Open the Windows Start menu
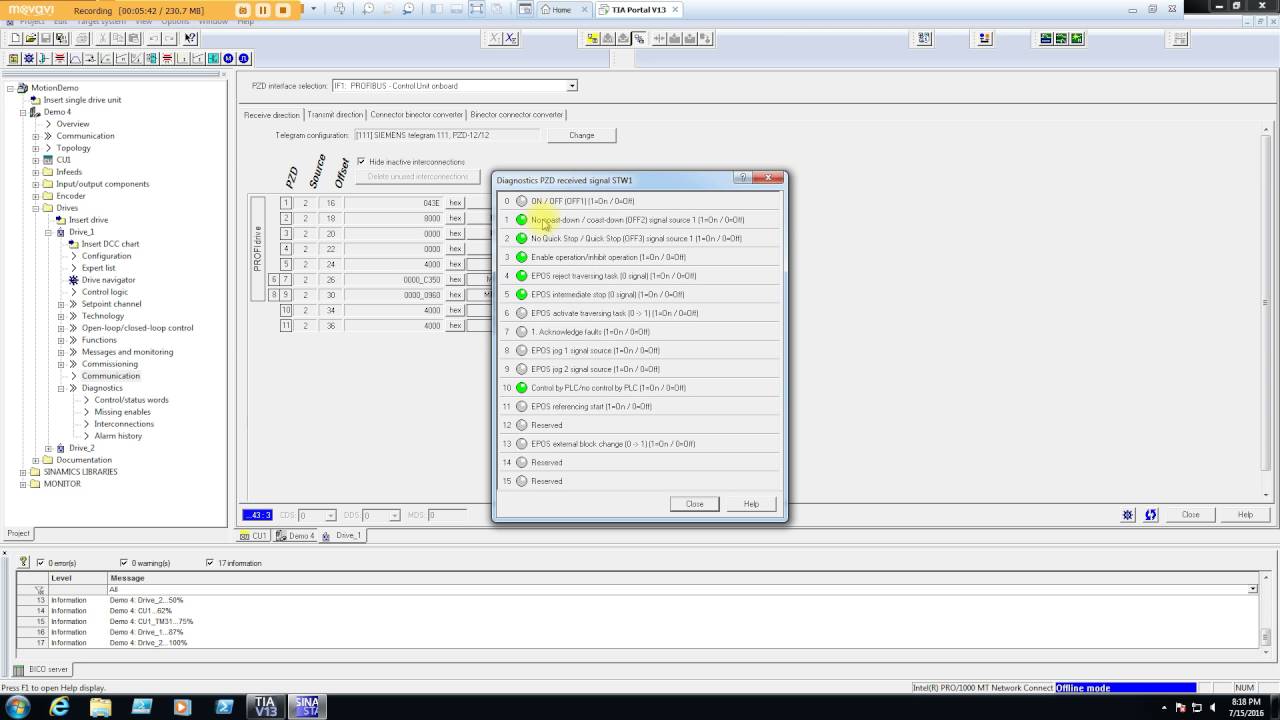The width and height of the screenshot is (1280, 720). tap(18, 707)
